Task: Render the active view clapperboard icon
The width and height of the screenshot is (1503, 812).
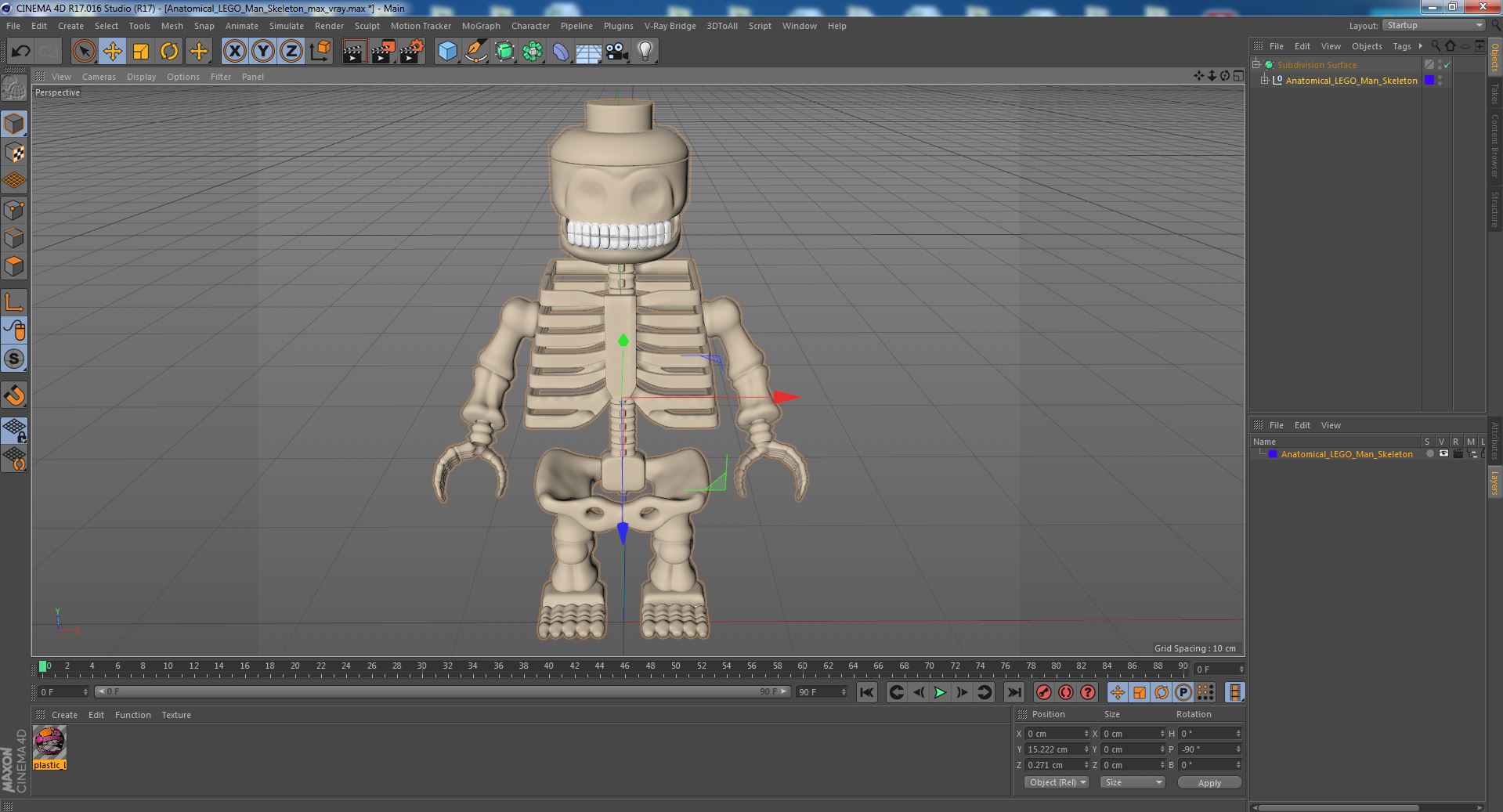Action: pos(354,52)
